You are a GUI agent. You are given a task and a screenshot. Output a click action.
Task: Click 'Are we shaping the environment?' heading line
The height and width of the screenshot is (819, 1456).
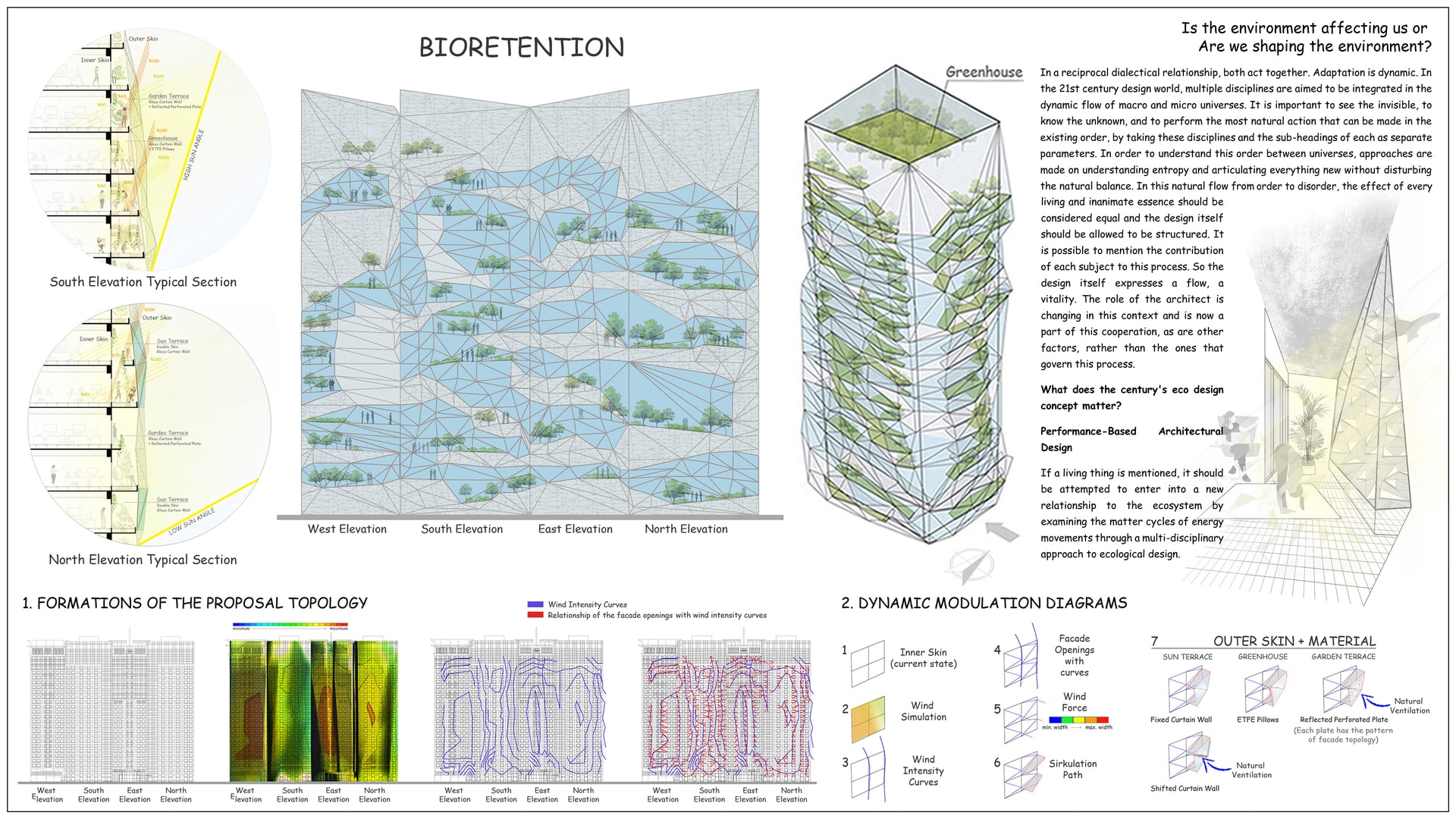1315,46
